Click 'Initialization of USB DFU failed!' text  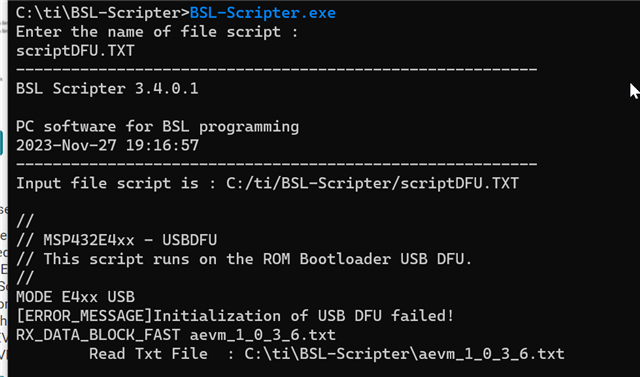click(x=304, y=316)
